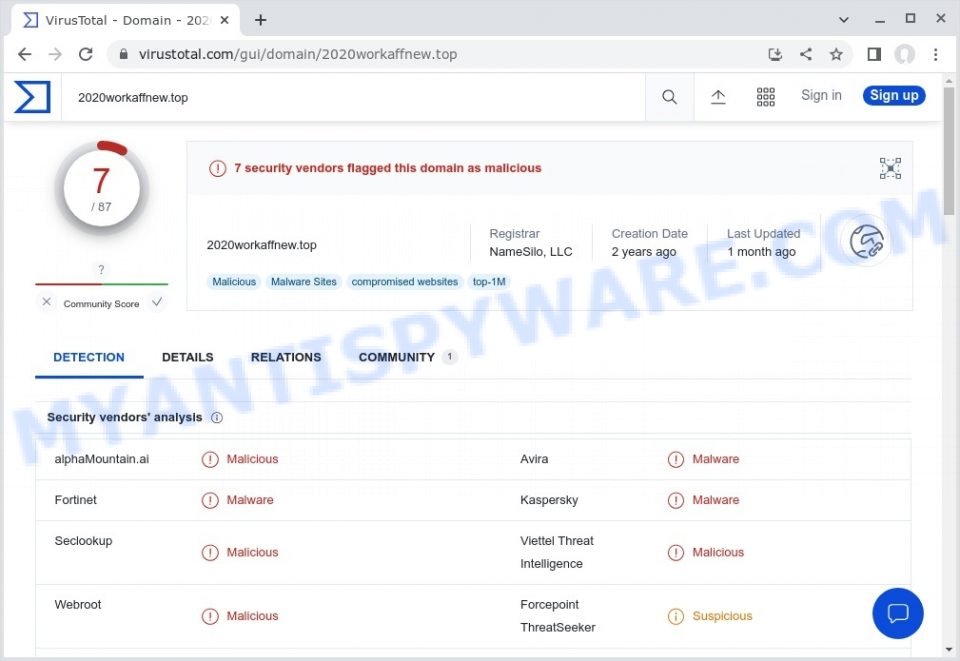Viewport: 960px width, 661px height.
Task: Click Avira Malware warning icon
Action: (x=675, y=459)
